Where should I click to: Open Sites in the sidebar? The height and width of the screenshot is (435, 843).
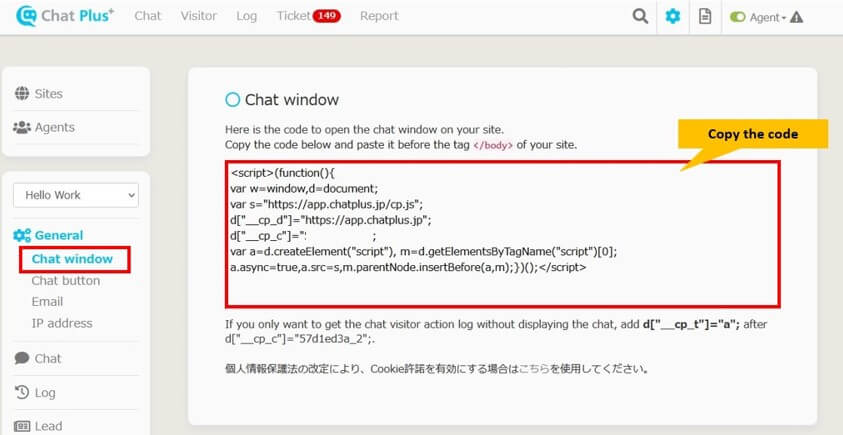(48, 94)
